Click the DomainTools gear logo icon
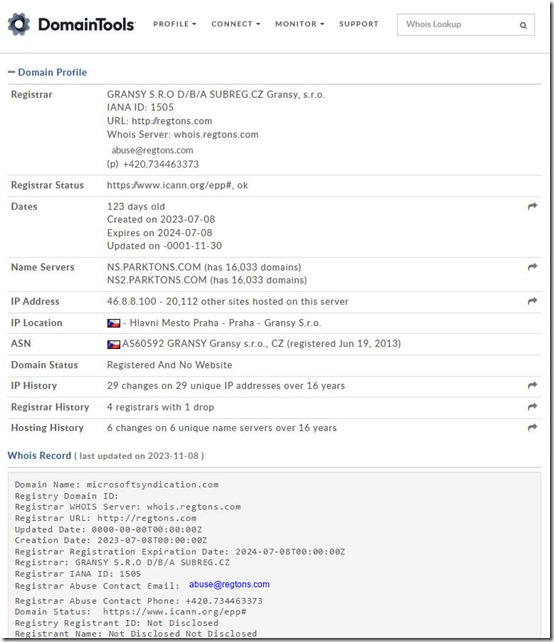 tap(19, 24)
